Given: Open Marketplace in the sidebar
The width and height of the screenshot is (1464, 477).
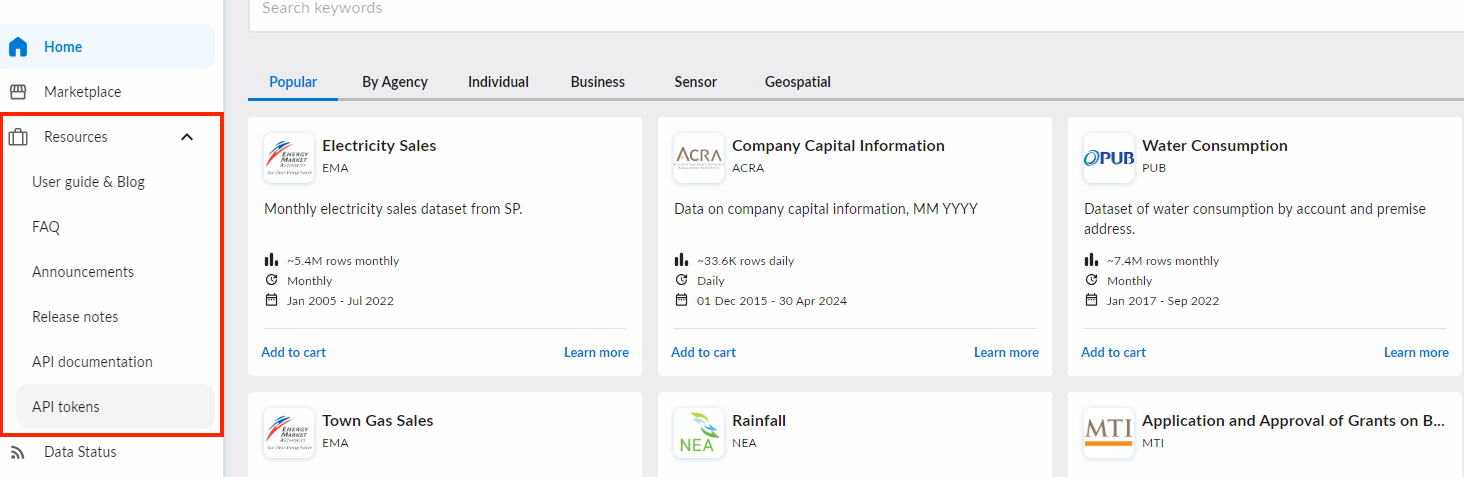Looking at the screenshot, I should [x=108, y=92].
